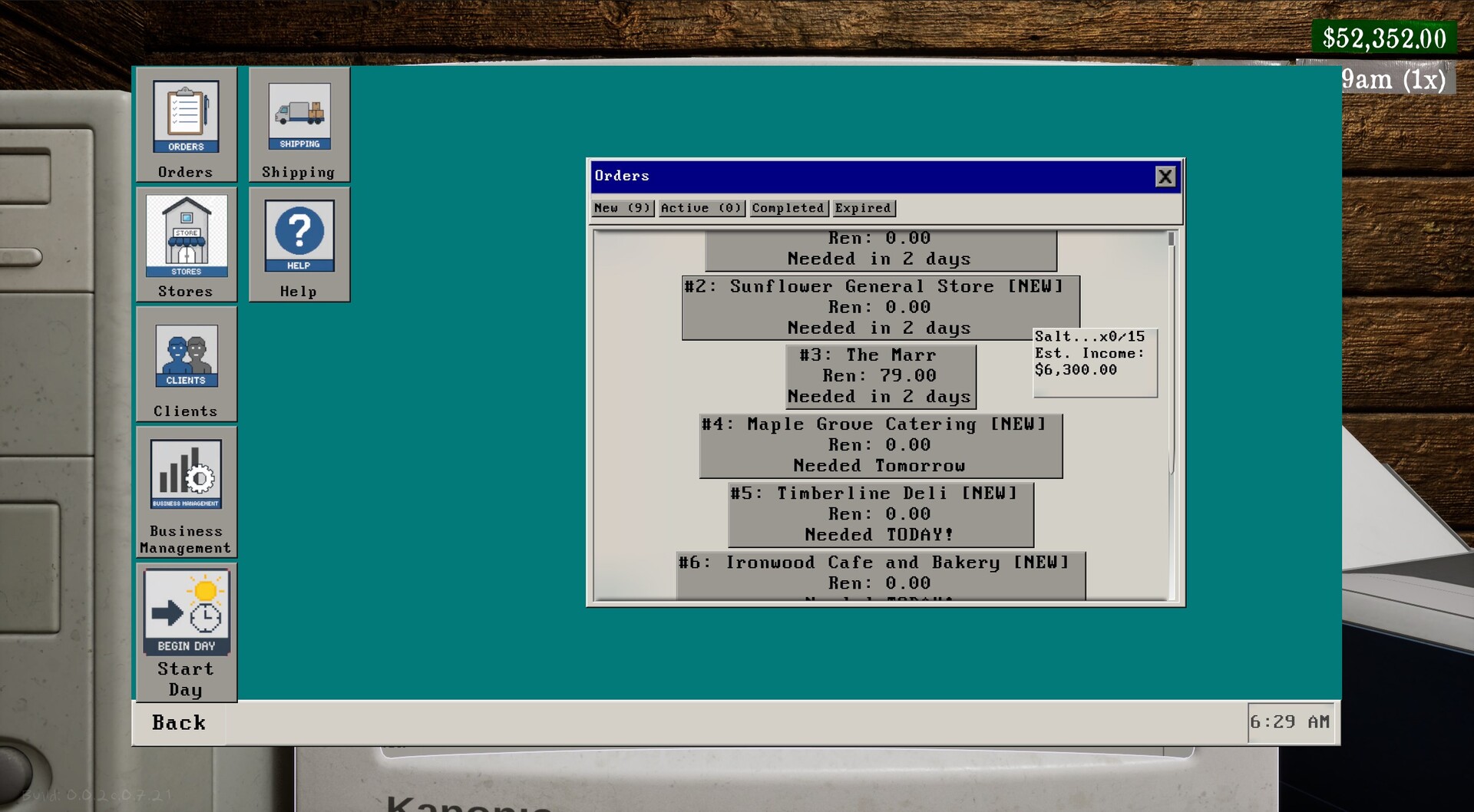The height and width of the screenshot is (812, 1474).
Task: Click the Help question mark icon
Action: tap(299, 235)
